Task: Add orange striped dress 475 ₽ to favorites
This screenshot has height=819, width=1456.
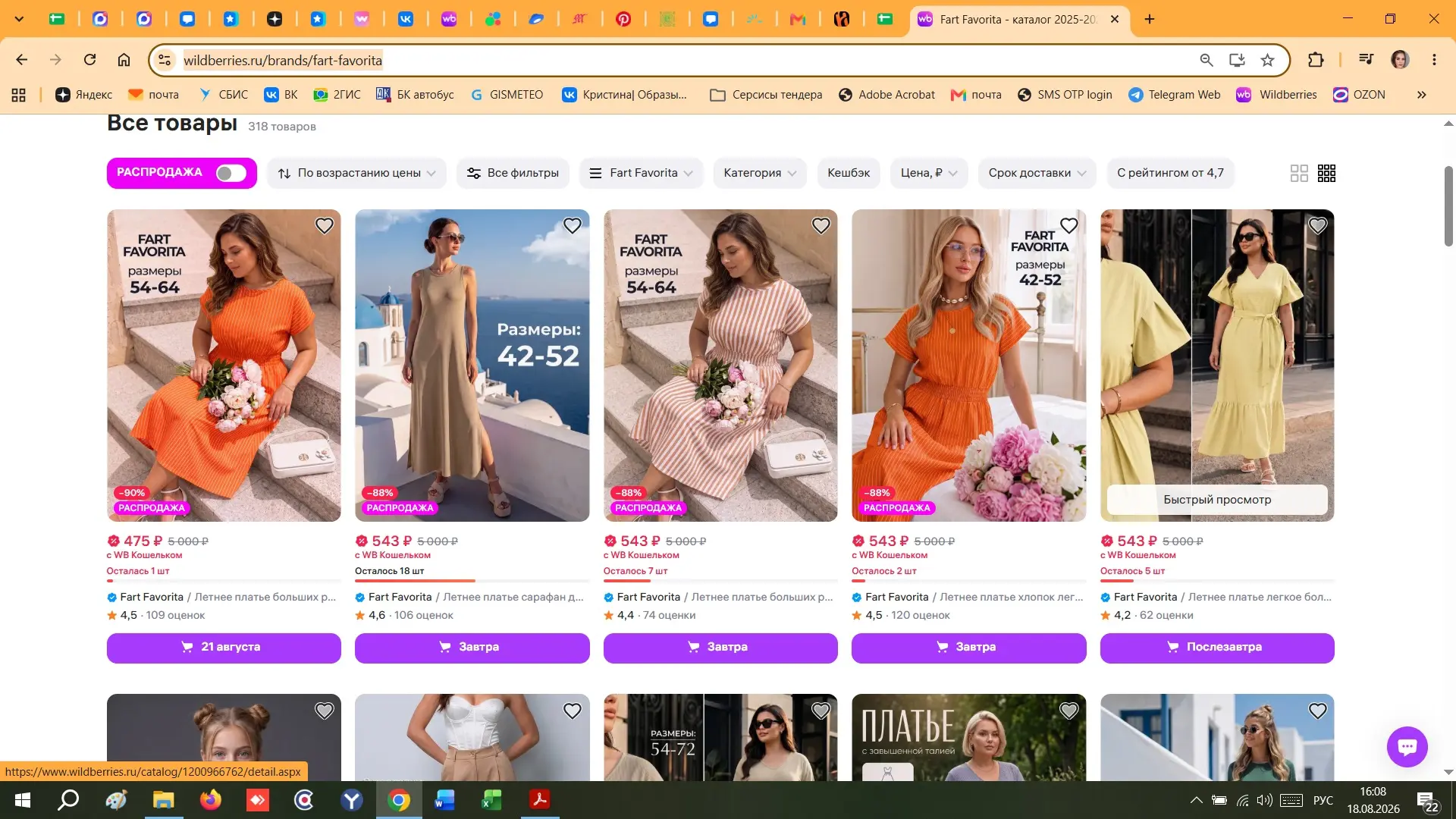Action: (x=325, y=226)
